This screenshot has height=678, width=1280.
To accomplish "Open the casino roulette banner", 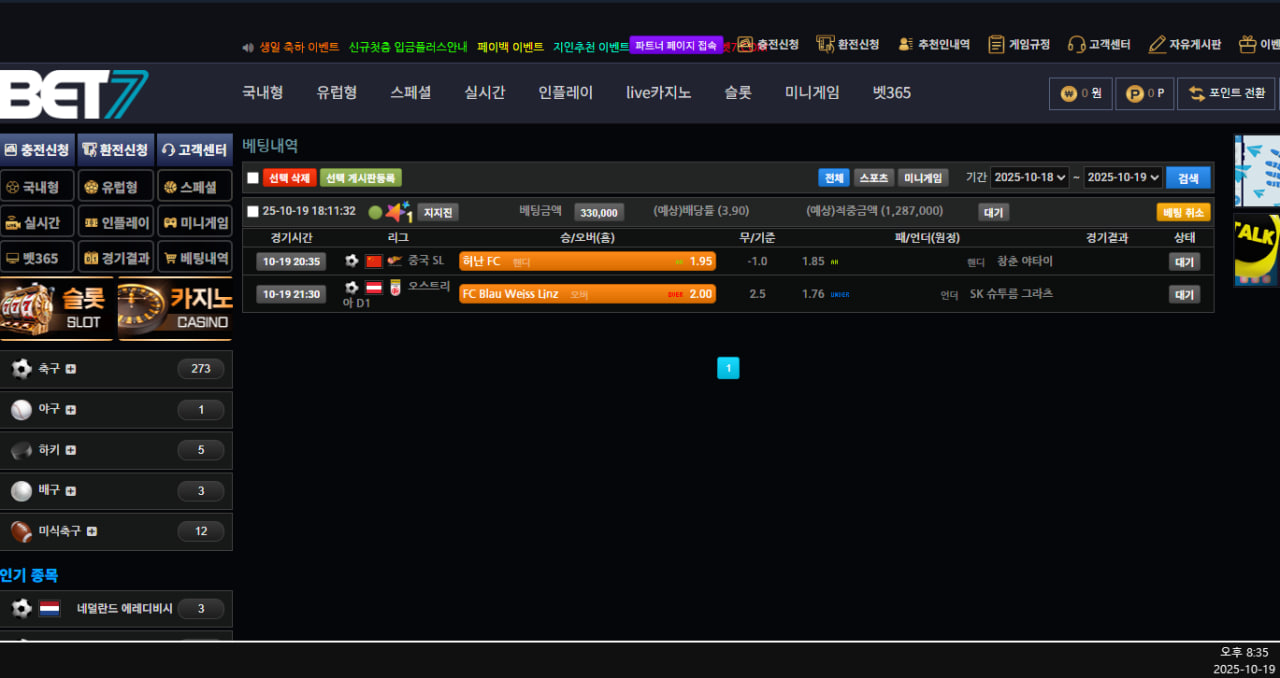I will (x=175, y=309).
